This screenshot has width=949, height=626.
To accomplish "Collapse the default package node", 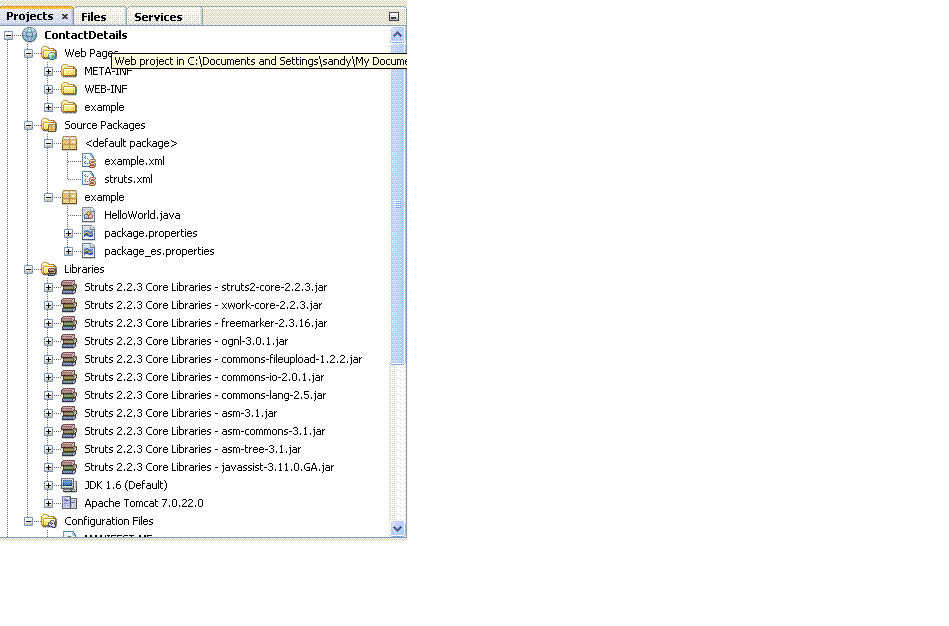I will pyautogui.click(x=48, y=143).
